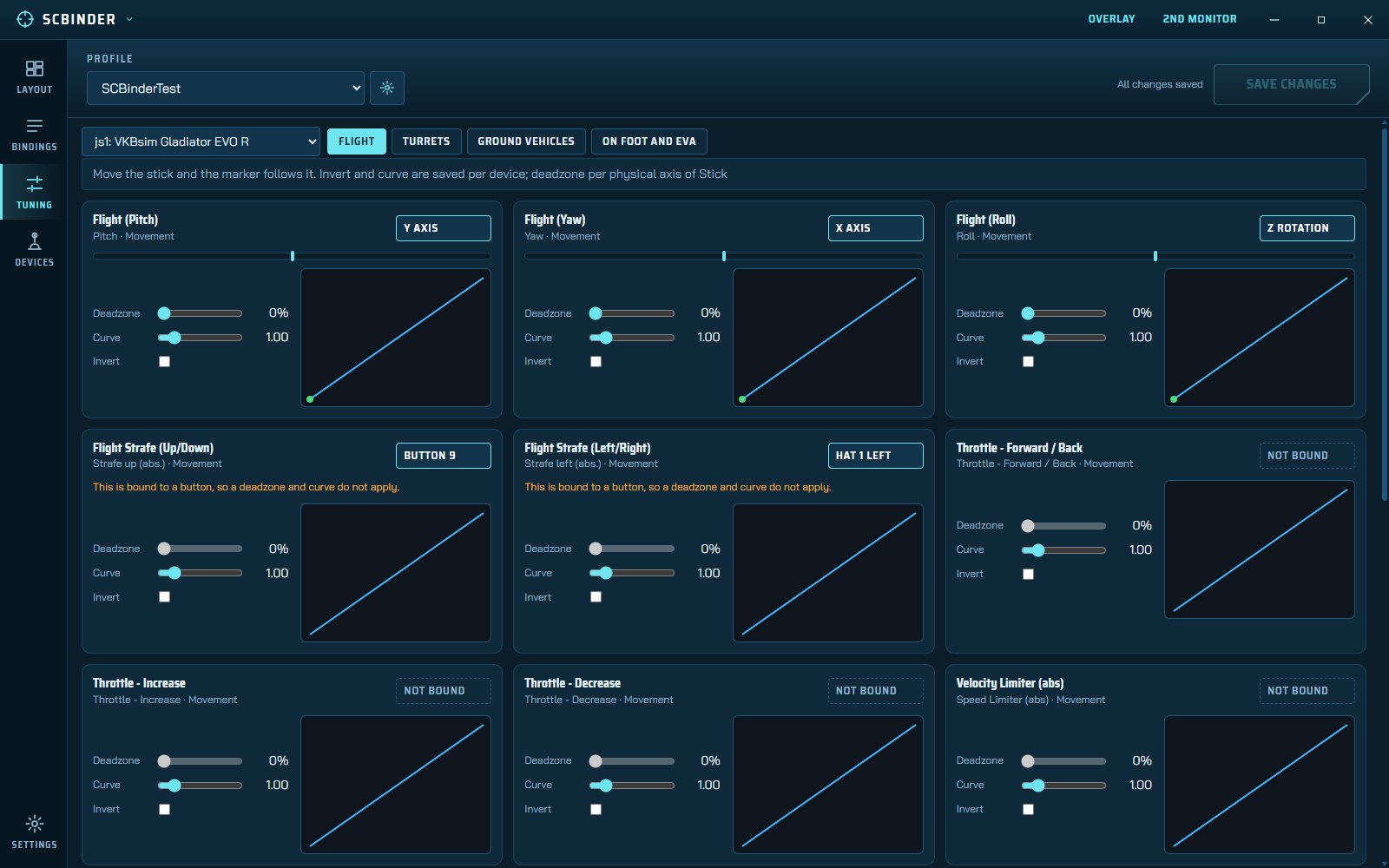The width and height of the screenshot is (1389, 868).
Task: Switch to the Ground Vehicles tab
Action: [526, 141]
